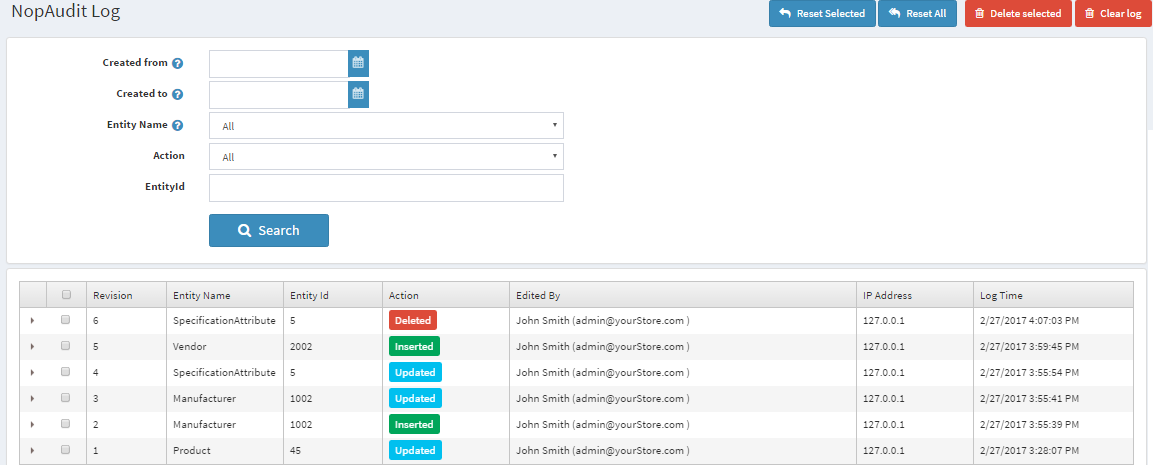
Task: Open the Created to calendar picker
Action: [x=358, y=94]
